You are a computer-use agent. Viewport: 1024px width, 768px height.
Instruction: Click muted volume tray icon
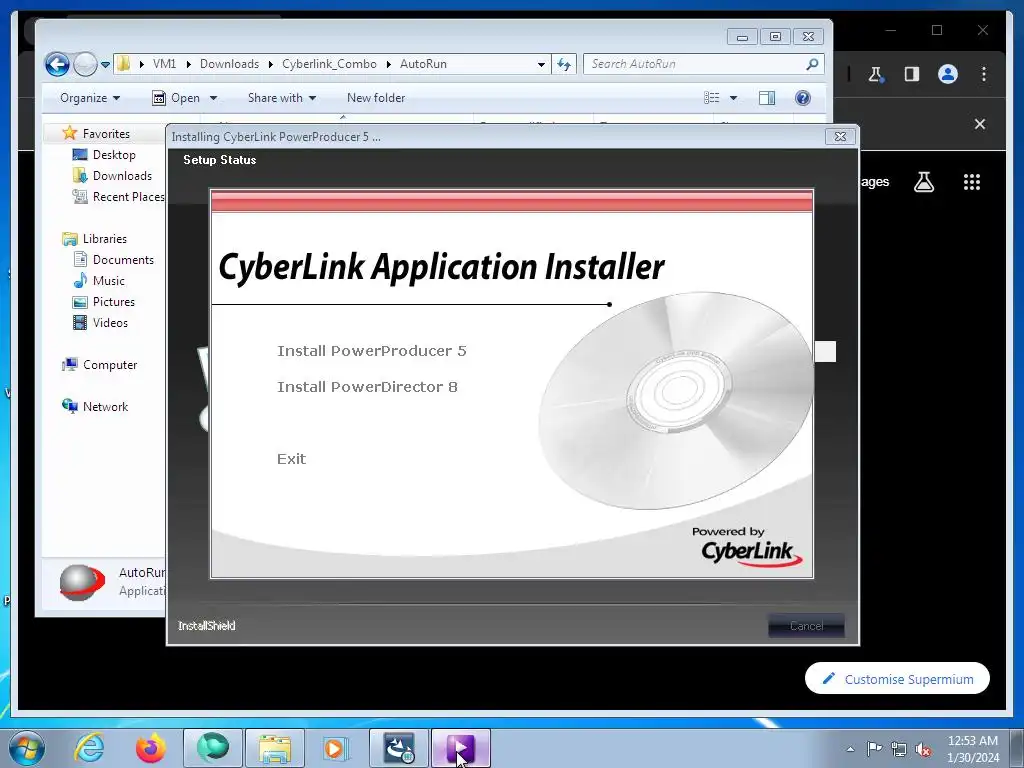pyautogui.click(x=923, y=749)
